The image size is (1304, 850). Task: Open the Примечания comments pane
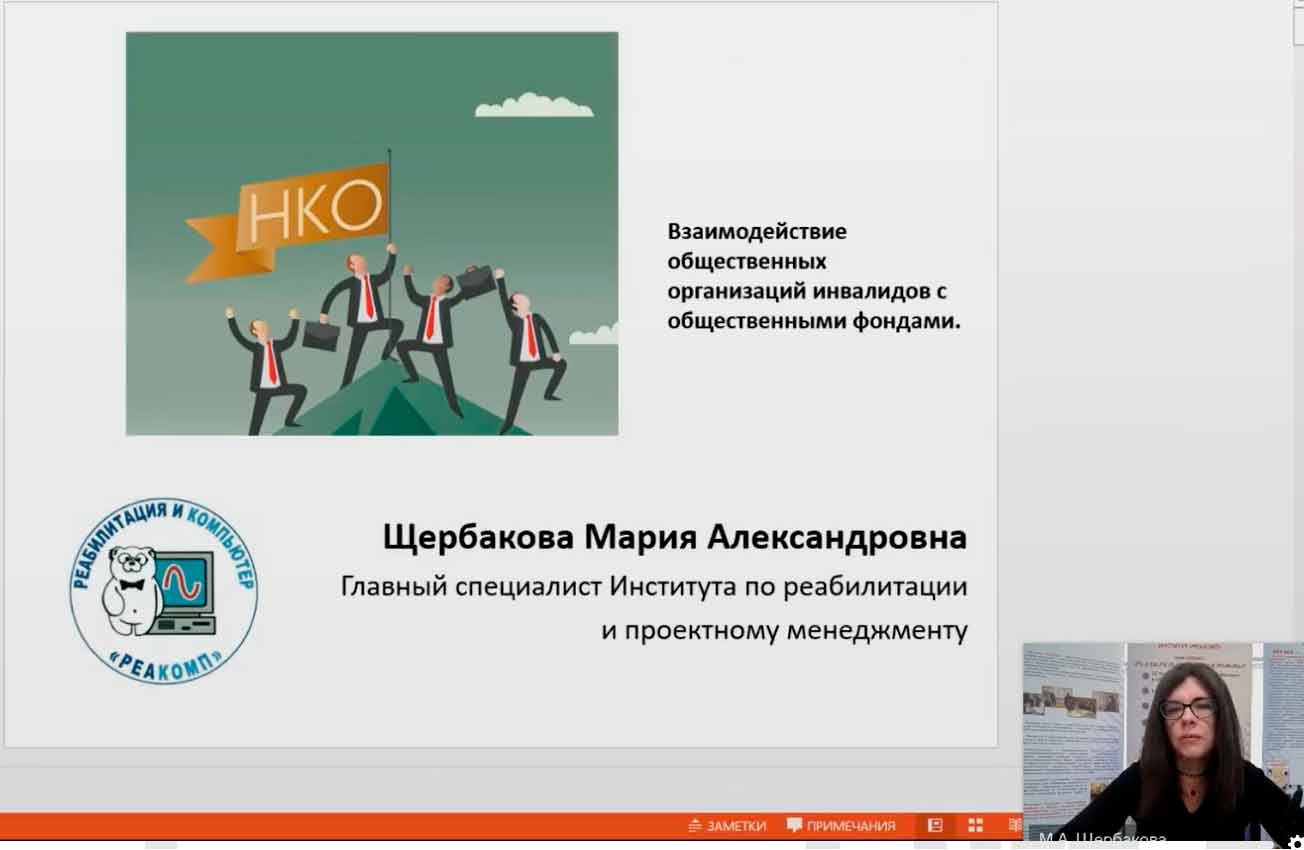pyautogui.click(x=841, y=826)
